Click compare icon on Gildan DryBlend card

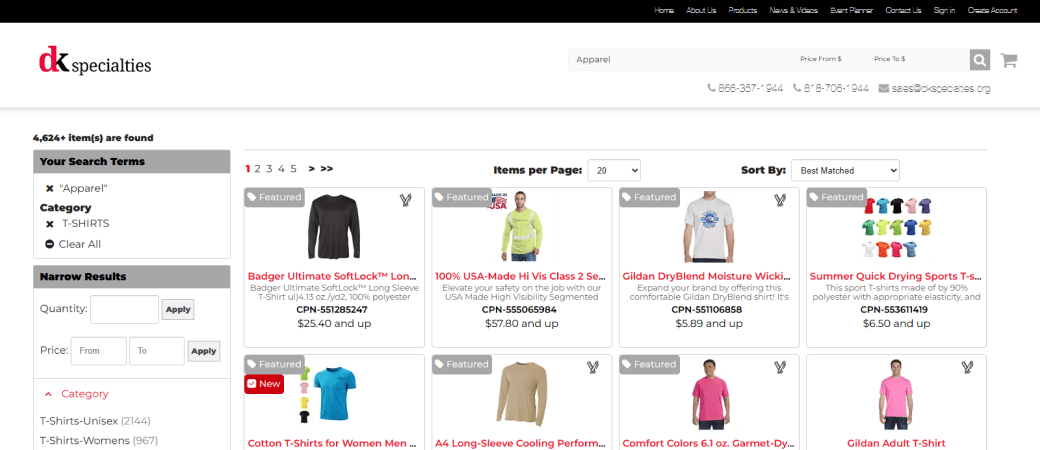coord(780,200)
